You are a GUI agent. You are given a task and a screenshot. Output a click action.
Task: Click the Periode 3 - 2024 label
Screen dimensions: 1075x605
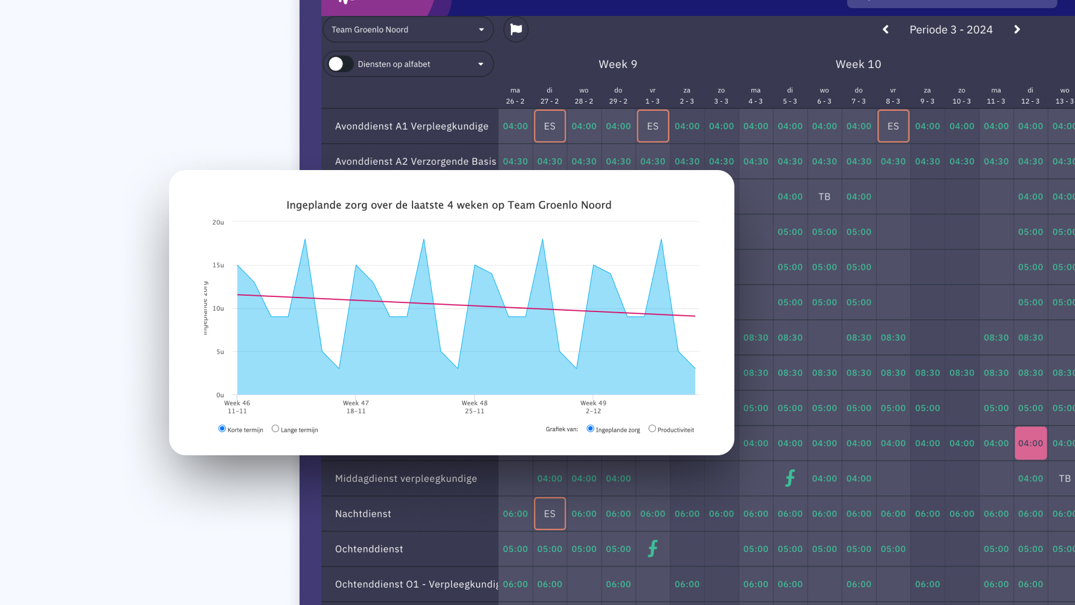pyautogui.click(x=950, y=30)
